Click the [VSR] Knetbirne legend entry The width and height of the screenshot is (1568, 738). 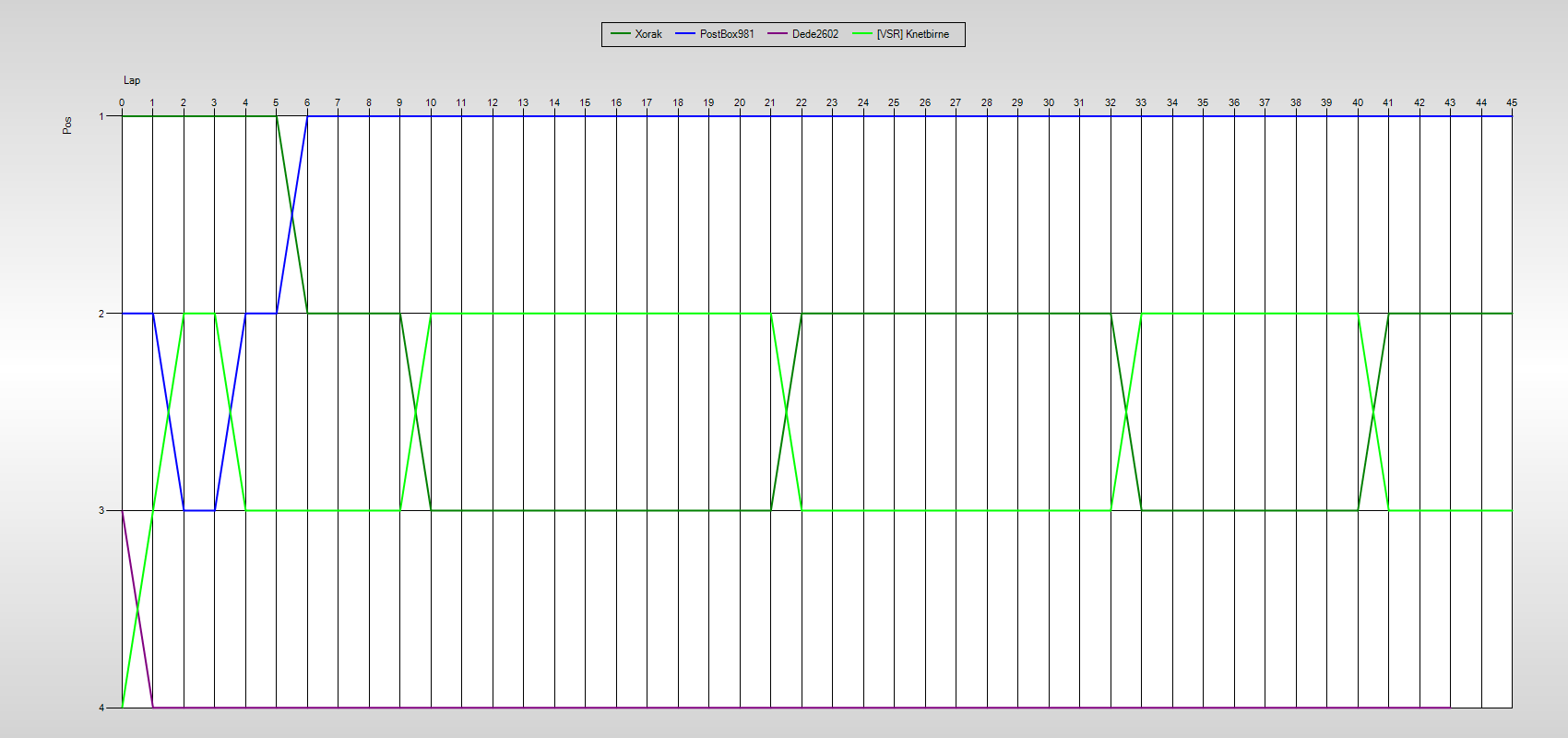pos(901,34)
